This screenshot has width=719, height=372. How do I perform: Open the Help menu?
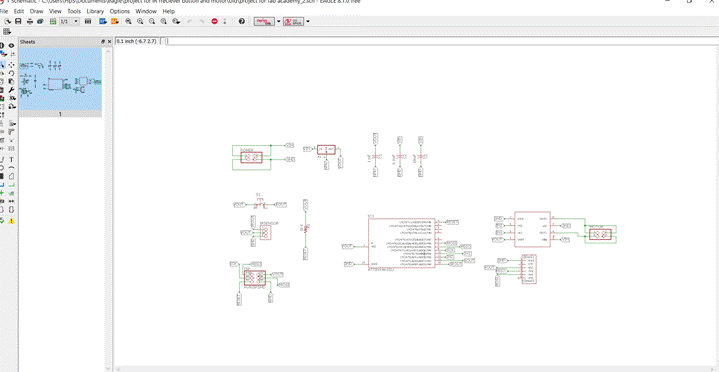(169, 11)
